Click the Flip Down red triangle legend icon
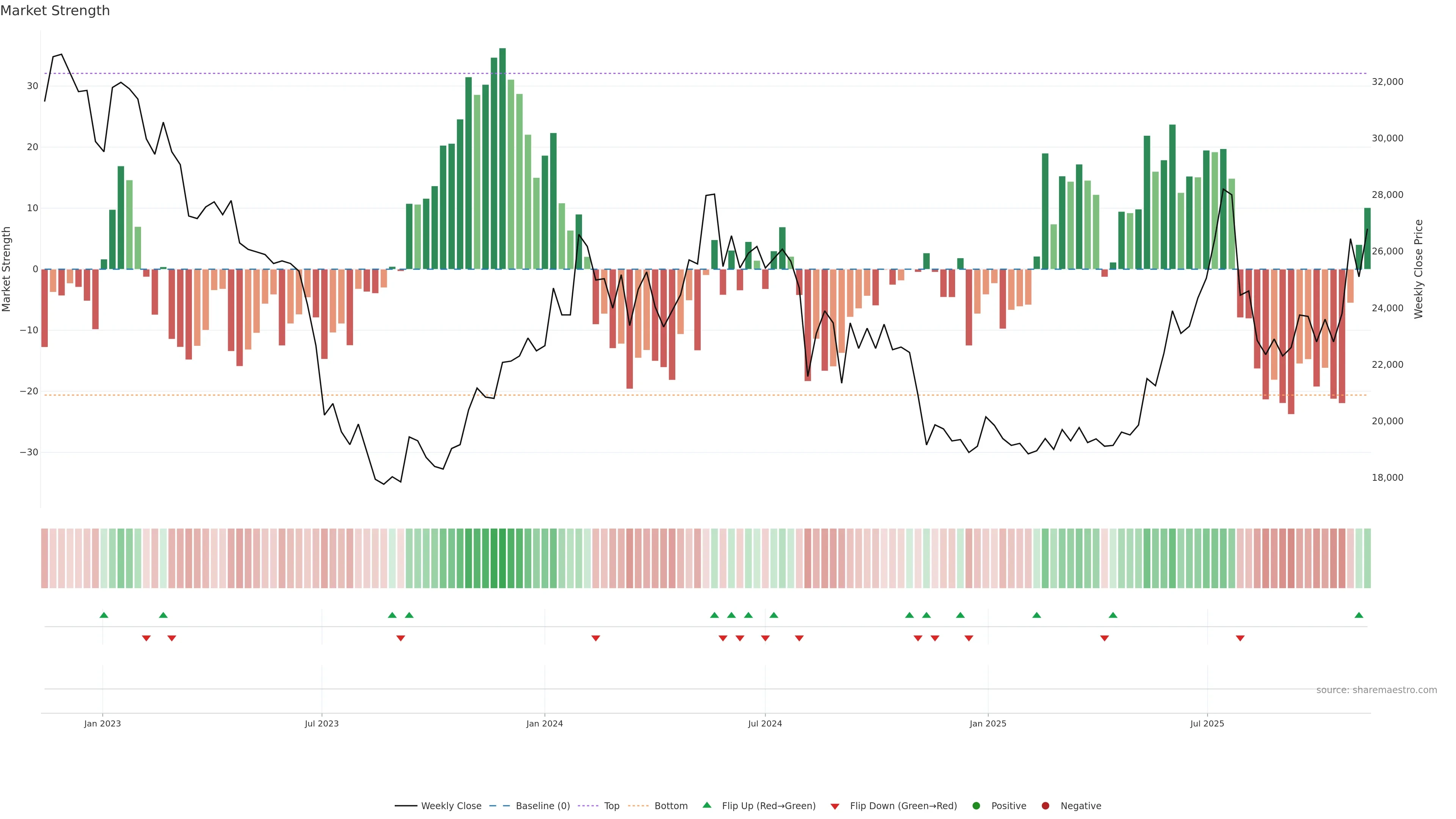The width and height of the screenshot is (1456, 819). (x=835, y=806)
